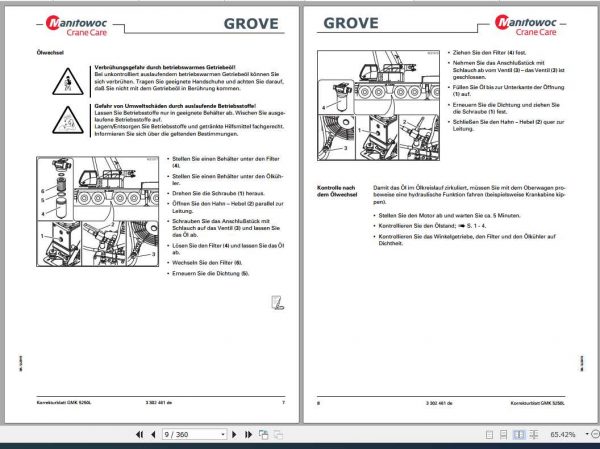Open the zoom level dropdown arrow

coord(587,434)
